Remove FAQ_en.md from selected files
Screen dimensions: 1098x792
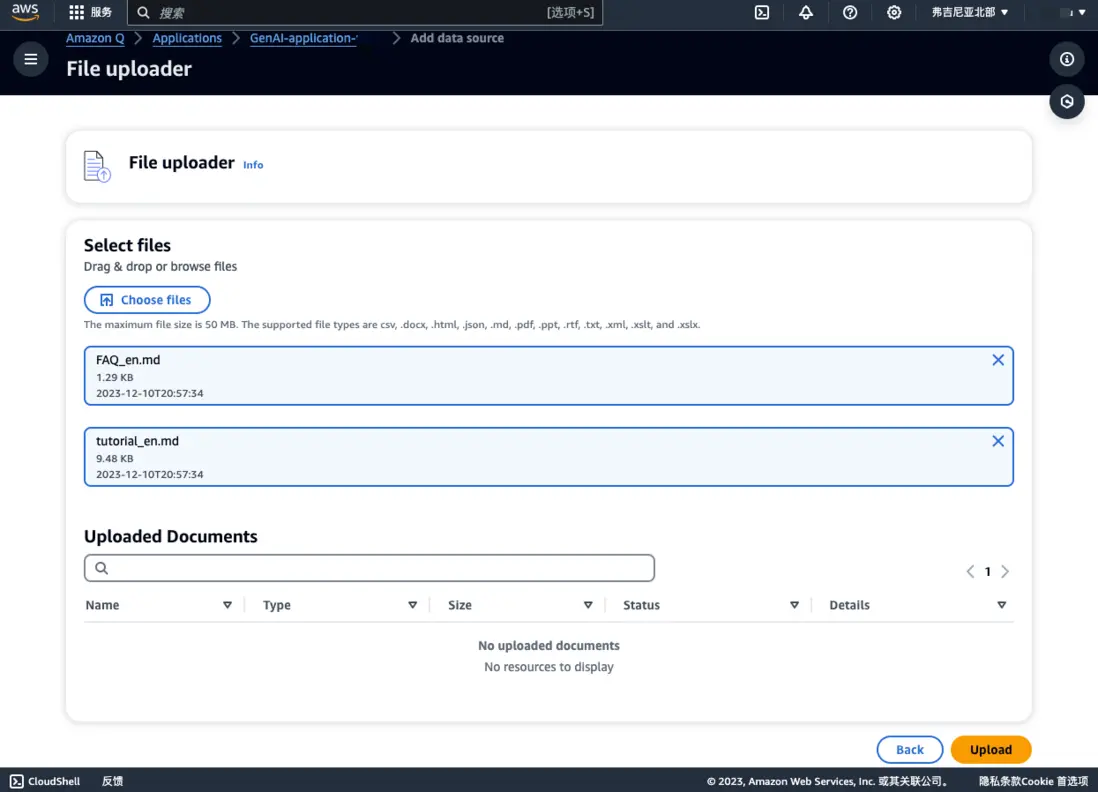click(998, 360)
